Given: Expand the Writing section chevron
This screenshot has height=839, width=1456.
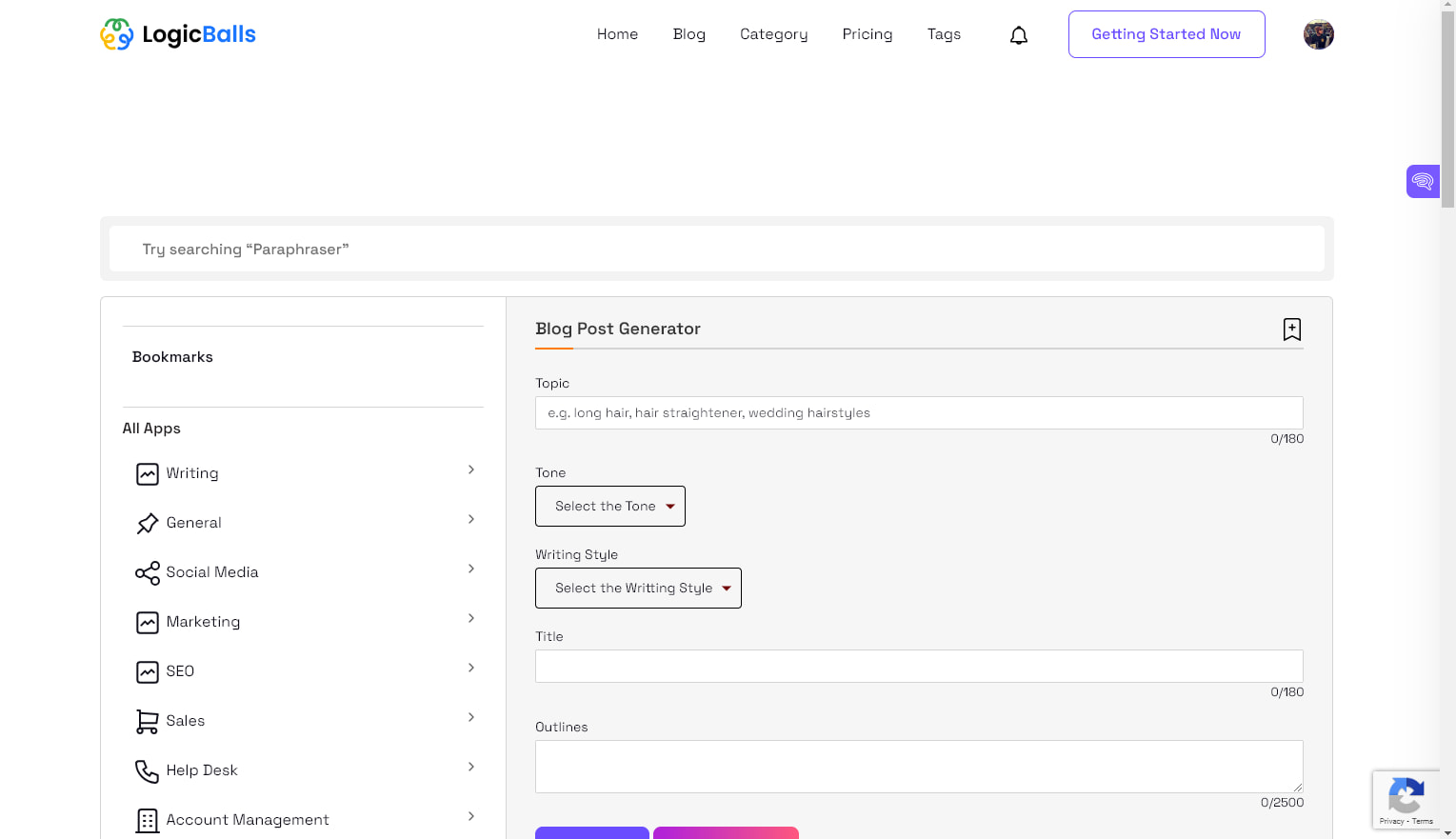Looking at the screenshot, I should [470, 469].
